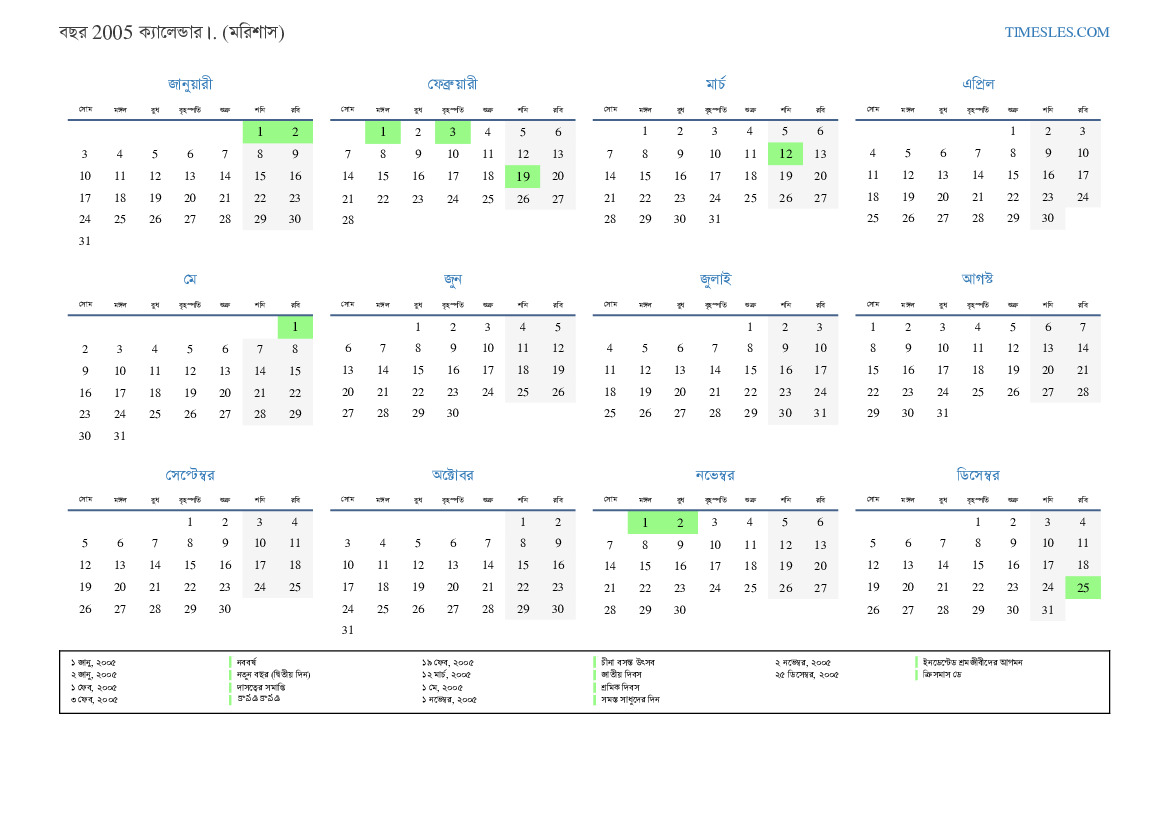Image resolution: width=1169 pixels, height=827 pixels.
Task: Click date 31 in the October calendar
Action: click(x=347, y=630)
